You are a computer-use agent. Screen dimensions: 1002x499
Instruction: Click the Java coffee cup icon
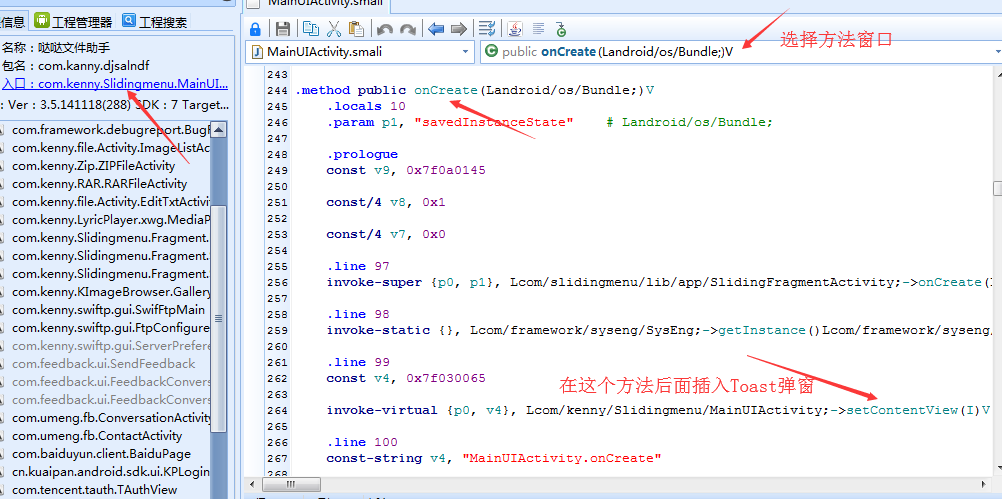[x=515, y=28]
